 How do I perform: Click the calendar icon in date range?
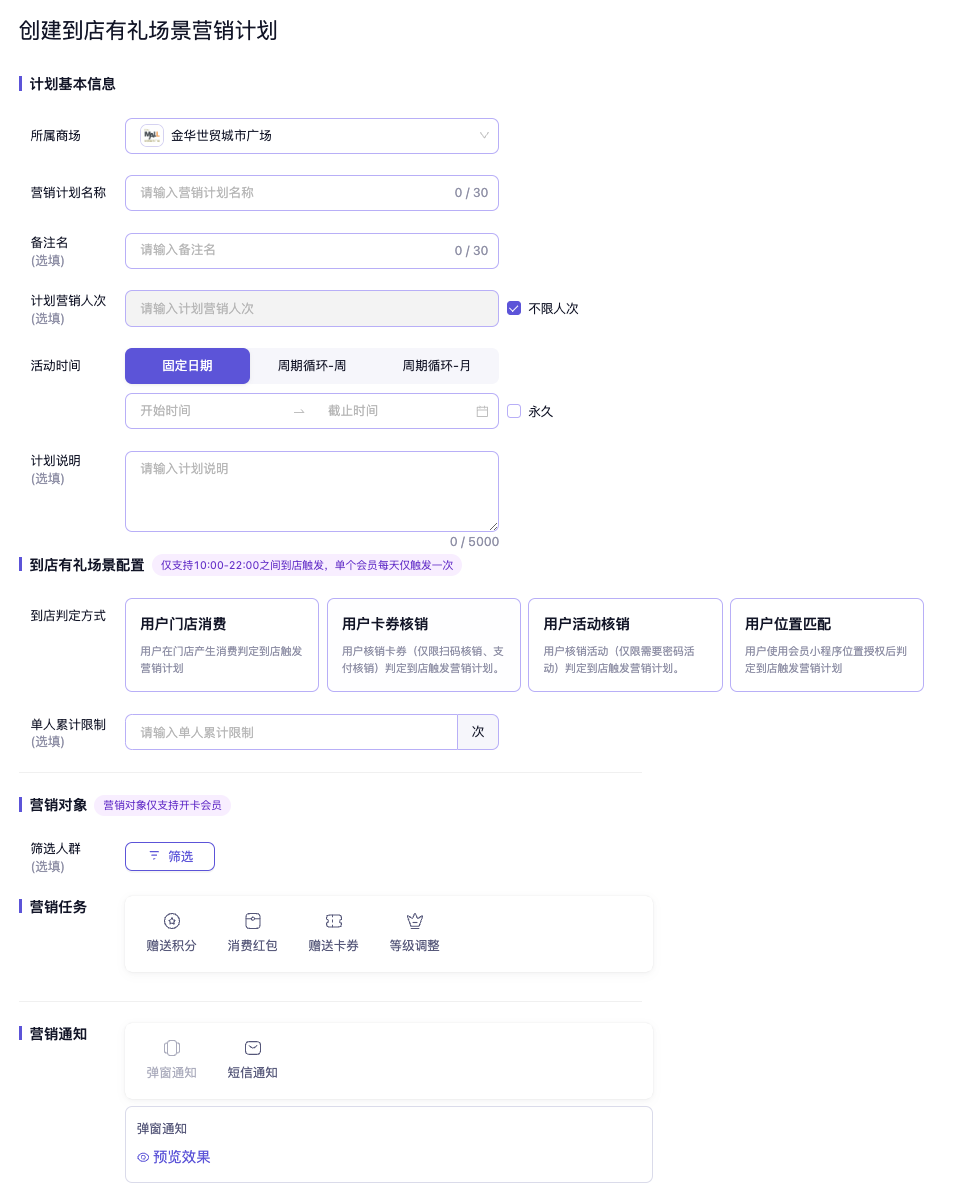tap(482, 411)
